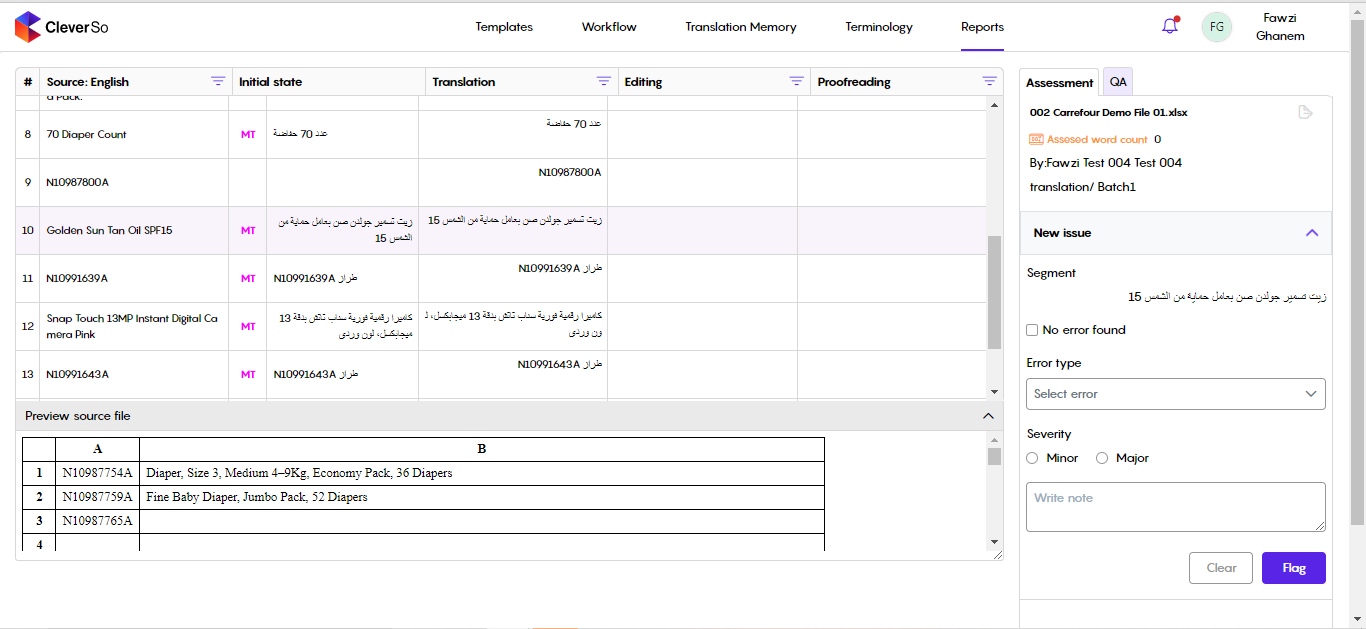Click the Arabic segment text under Segment
The height and width of the screenshot is (629, 1366).
[1227, 297]
